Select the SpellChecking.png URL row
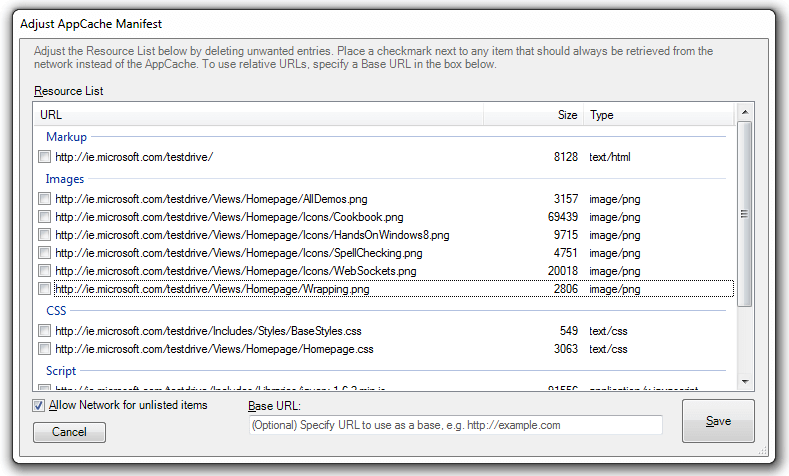Screen dimensions: 789x476 point(239,253)
